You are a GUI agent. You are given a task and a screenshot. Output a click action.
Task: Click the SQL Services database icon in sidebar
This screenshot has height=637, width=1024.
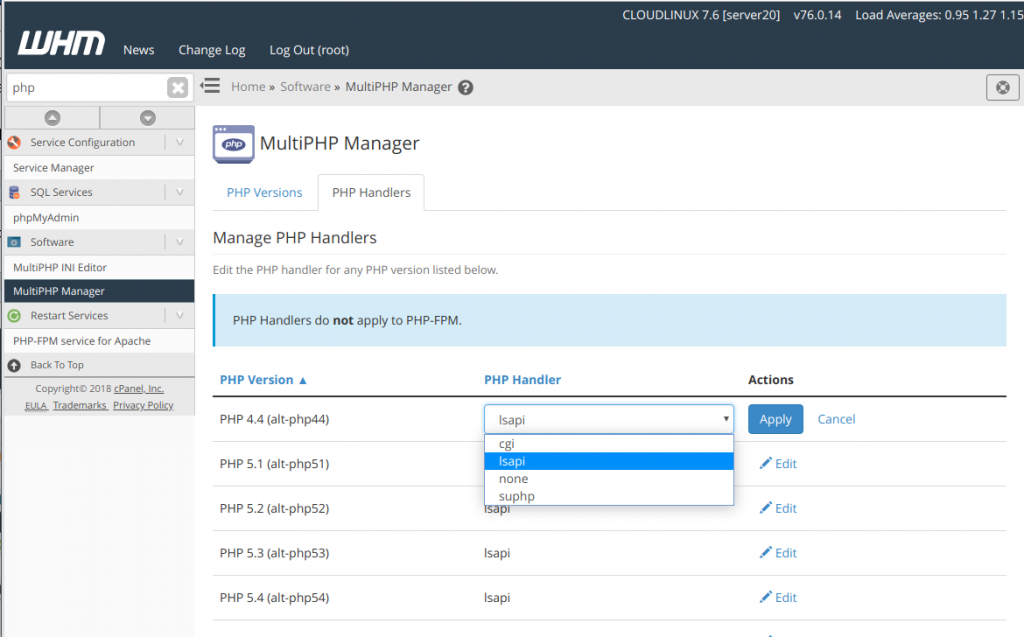[13, 192]
